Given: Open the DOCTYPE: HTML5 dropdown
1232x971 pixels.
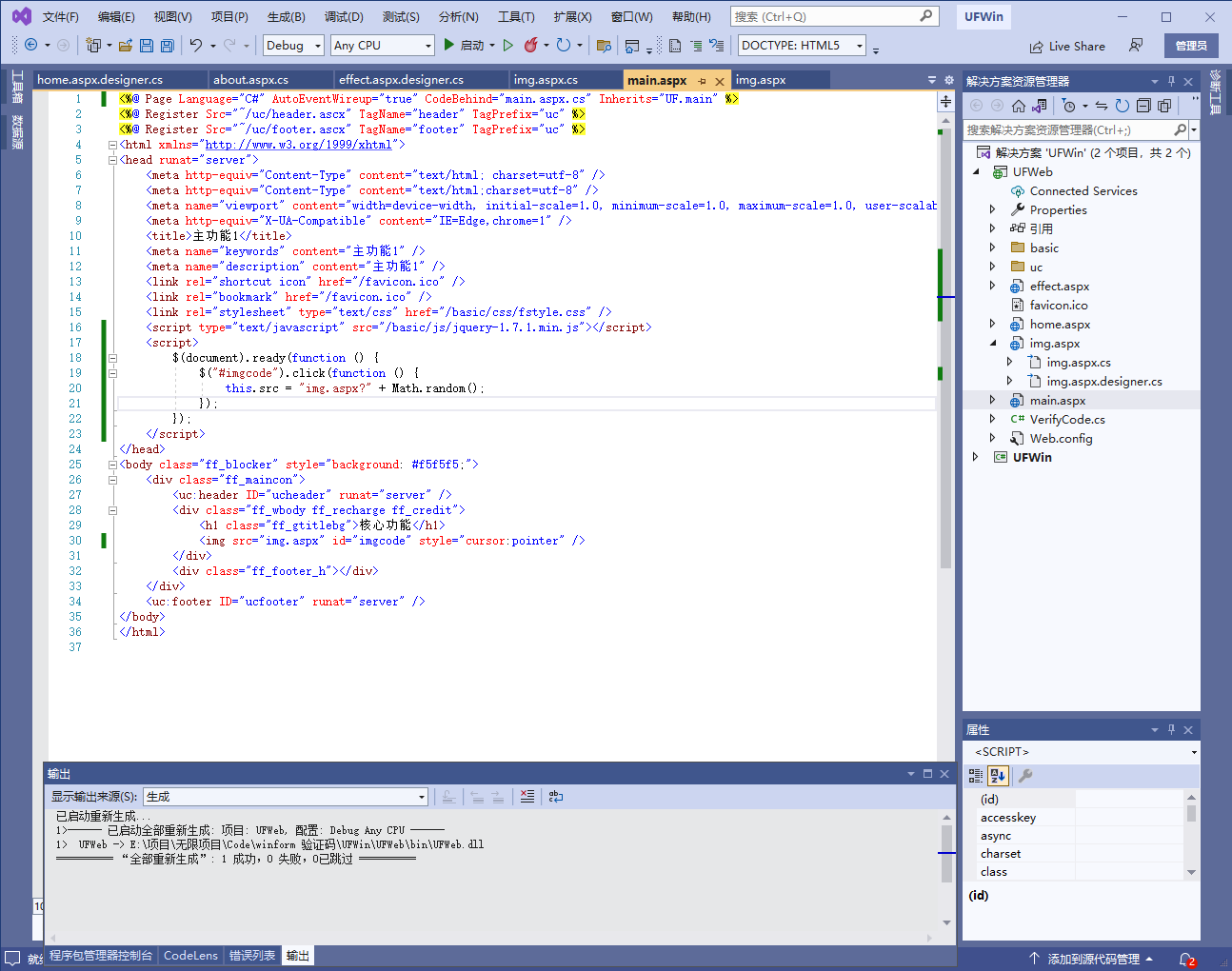Looking at the screenshot, I should point(802,46).
